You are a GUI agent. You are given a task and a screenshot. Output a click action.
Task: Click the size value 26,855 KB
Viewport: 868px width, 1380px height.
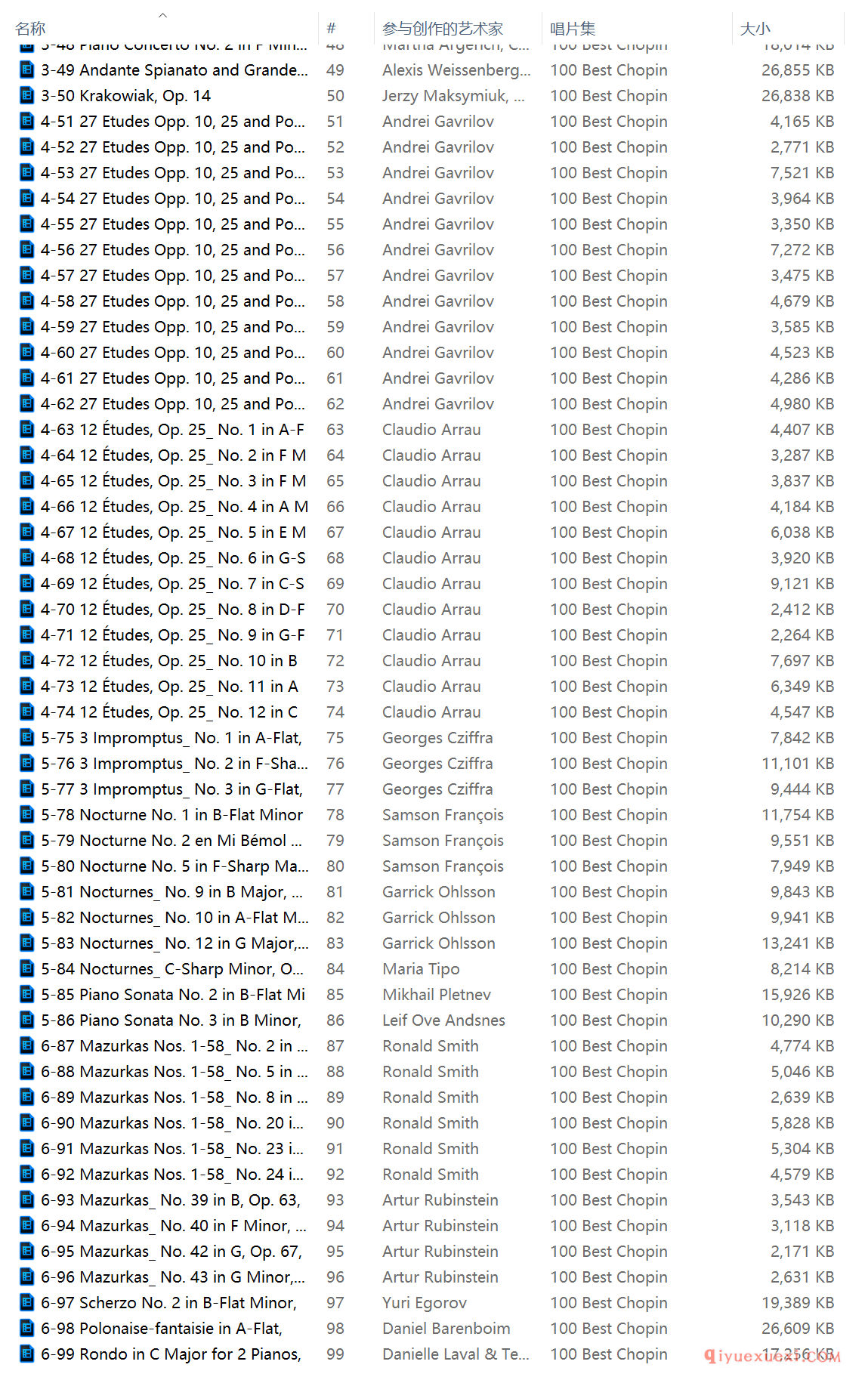click(798, 70)
